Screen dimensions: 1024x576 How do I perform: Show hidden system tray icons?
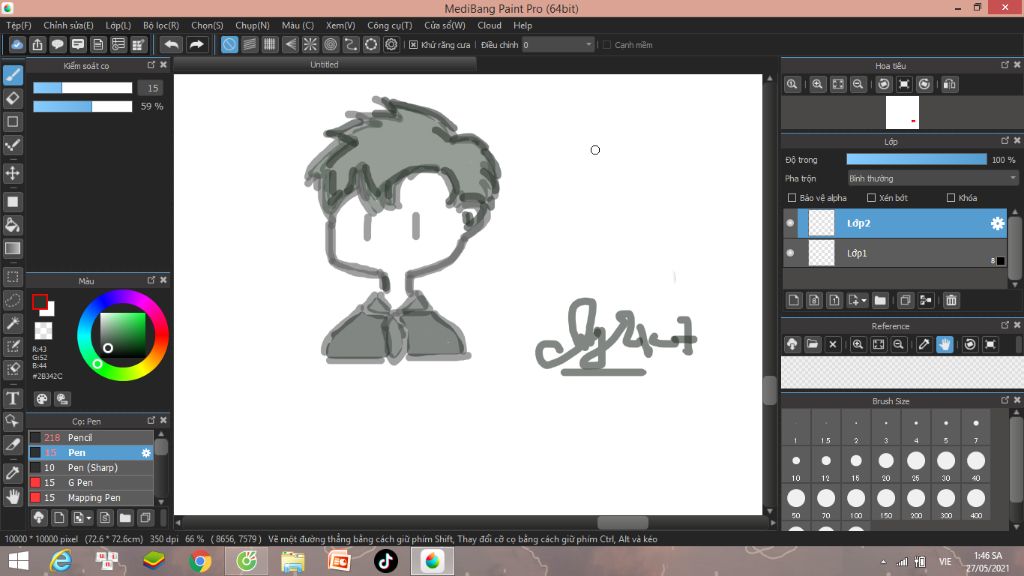(883, 562)
